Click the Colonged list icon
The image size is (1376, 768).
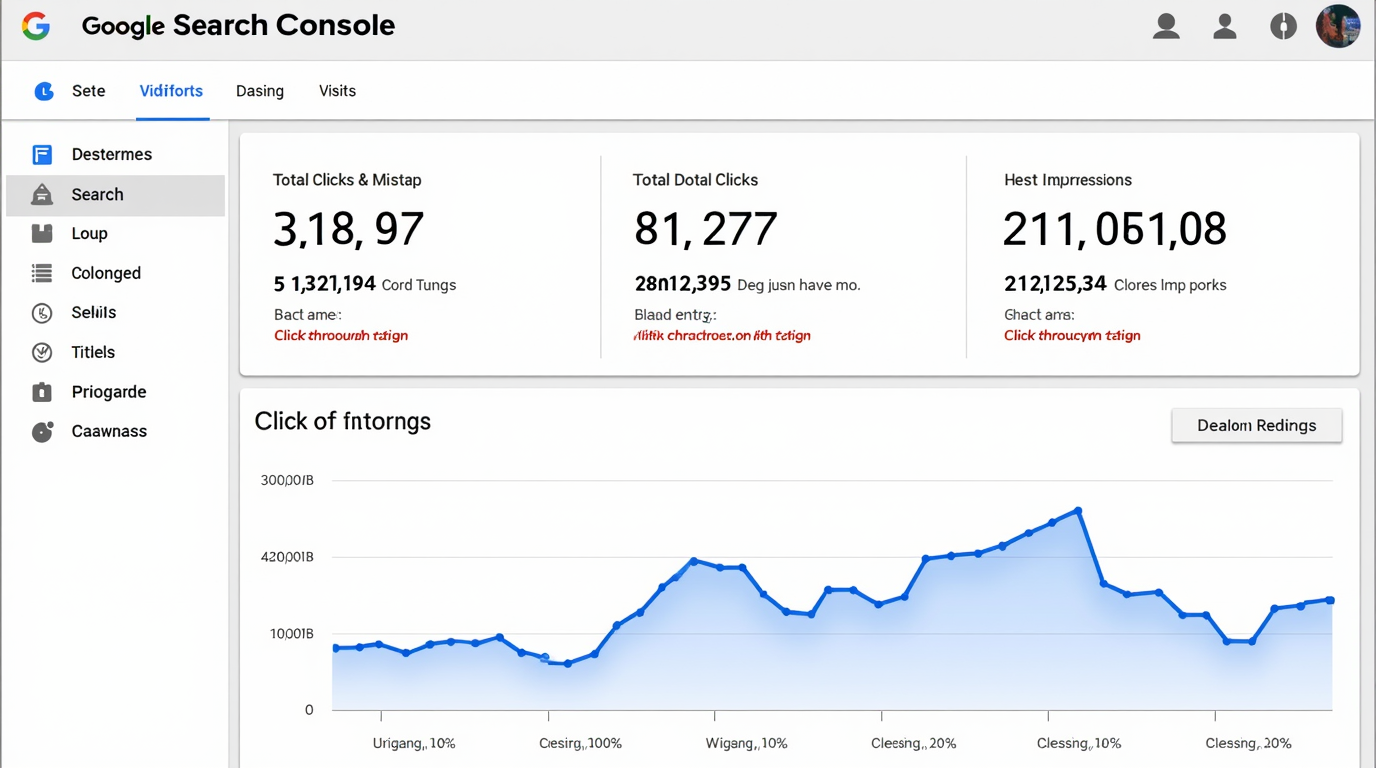tap(42, 273)
